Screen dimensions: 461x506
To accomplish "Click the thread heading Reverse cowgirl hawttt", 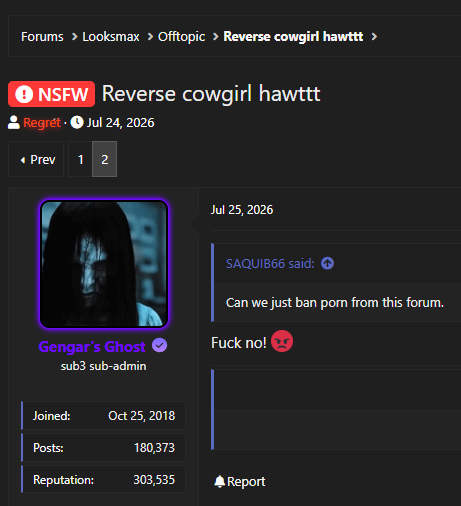I will tap(211, 94).
